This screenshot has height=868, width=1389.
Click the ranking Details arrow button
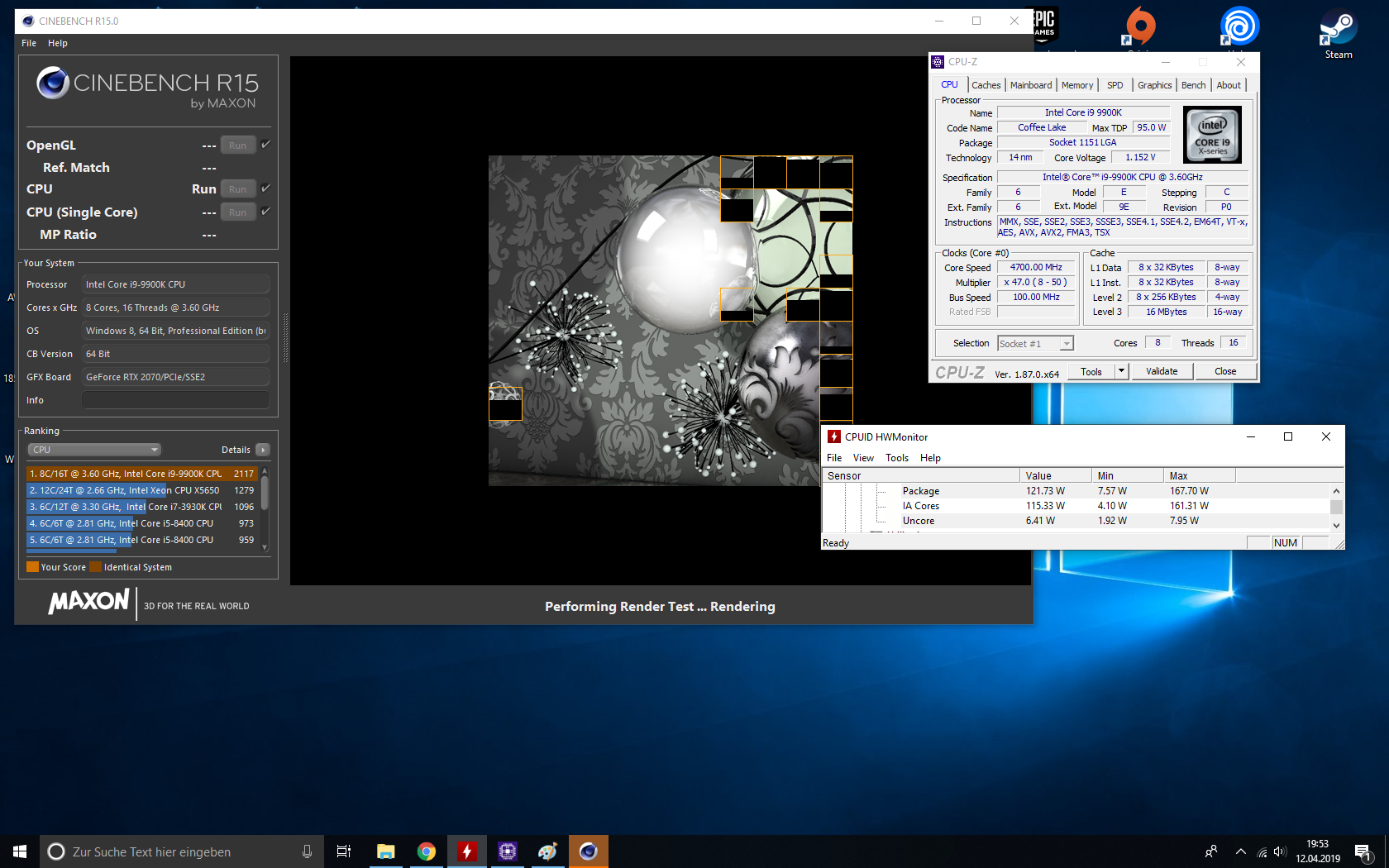pyautogui.click(x=263, y=450)
